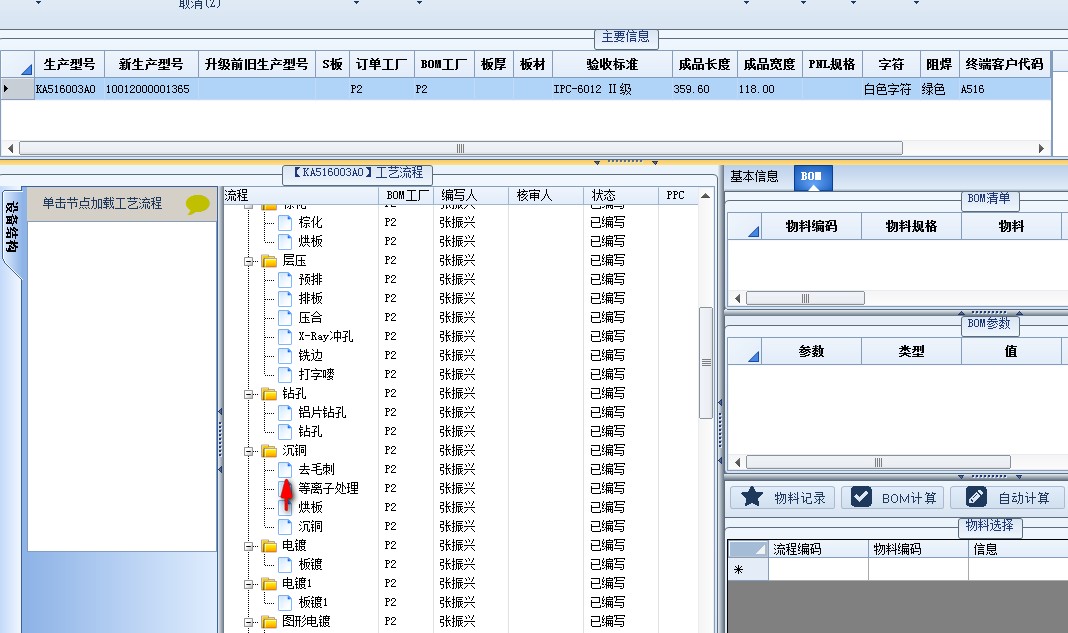Click the 终端客户代码 column header
Viewport: 1068px width, 633px height.
tap(1005, 65)
